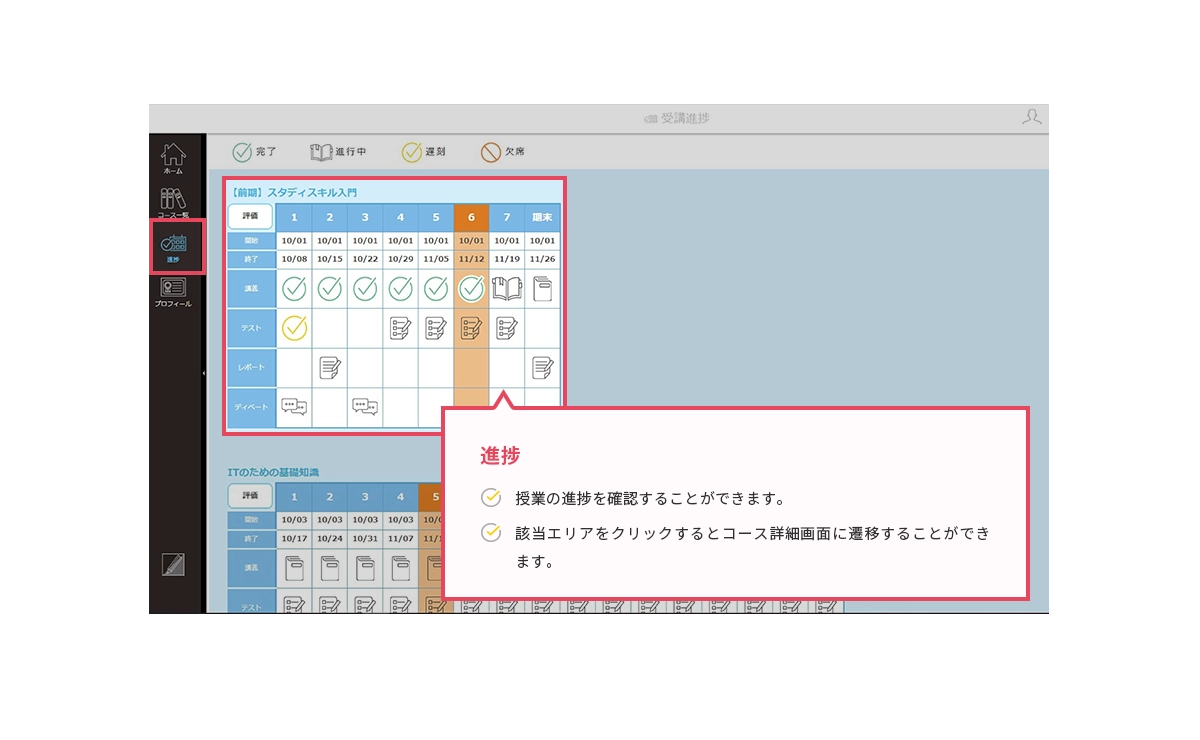Click the notepad pencil icon in sidebar
This screenshot has height=740, width=1200.
(173, 564)
